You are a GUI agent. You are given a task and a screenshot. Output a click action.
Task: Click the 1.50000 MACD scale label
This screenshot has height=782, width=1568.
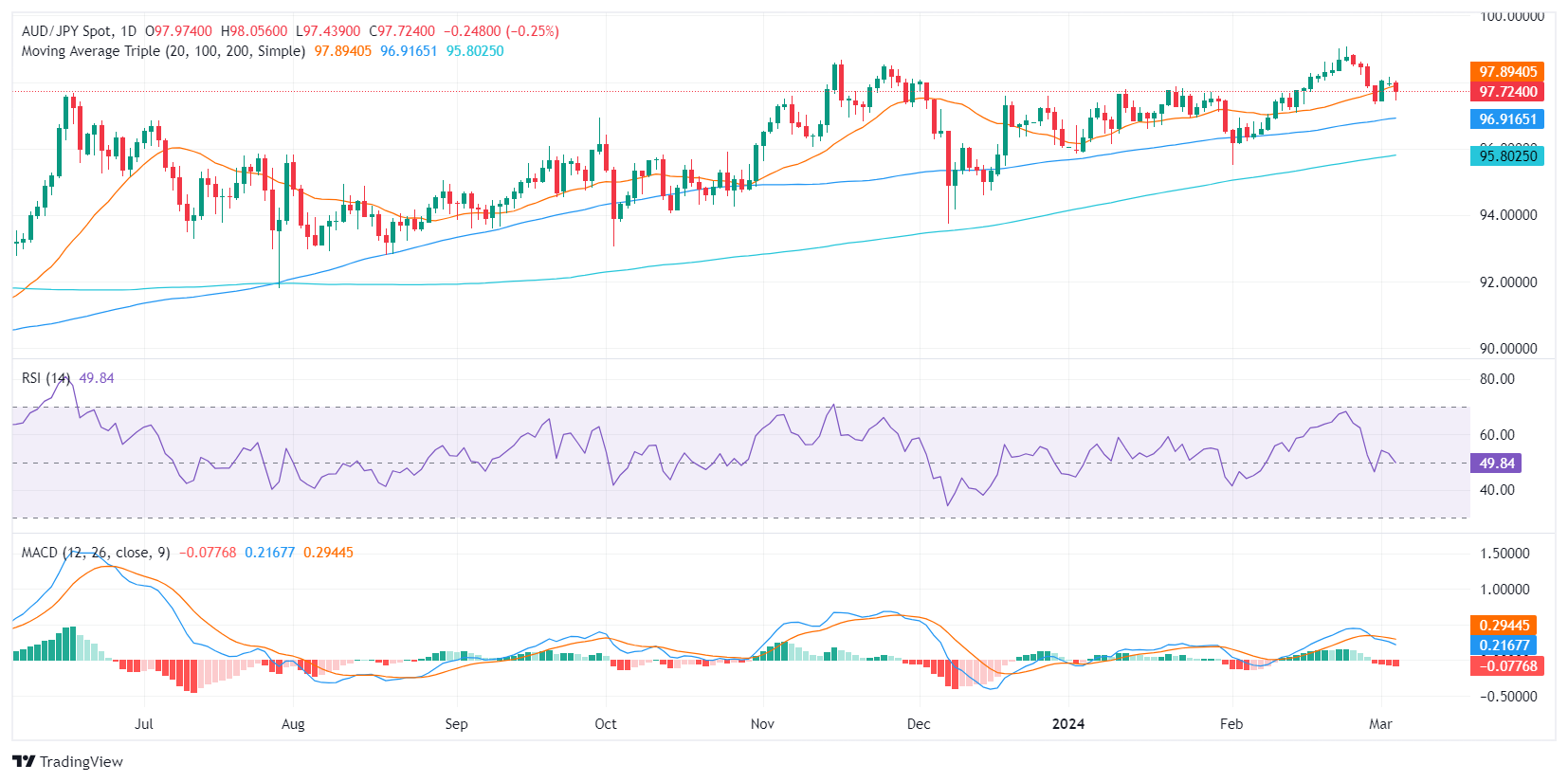(1504, 554)
